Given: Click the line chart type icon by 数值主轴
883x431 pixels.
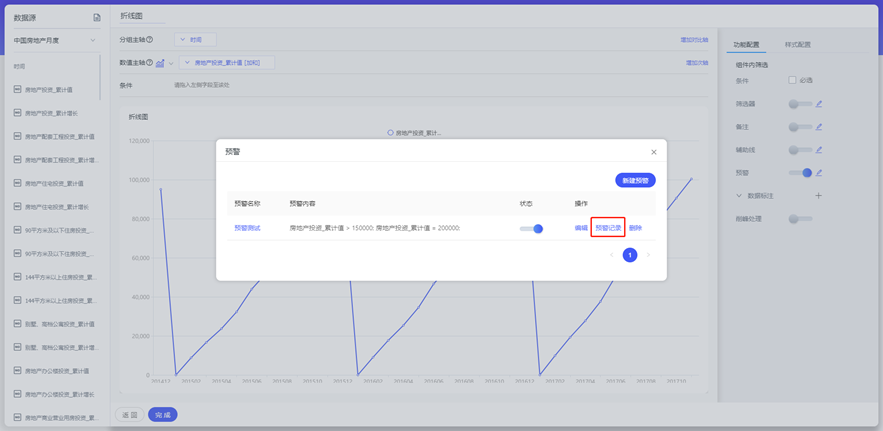Looking at the screenshot, I should click(160, 63).
